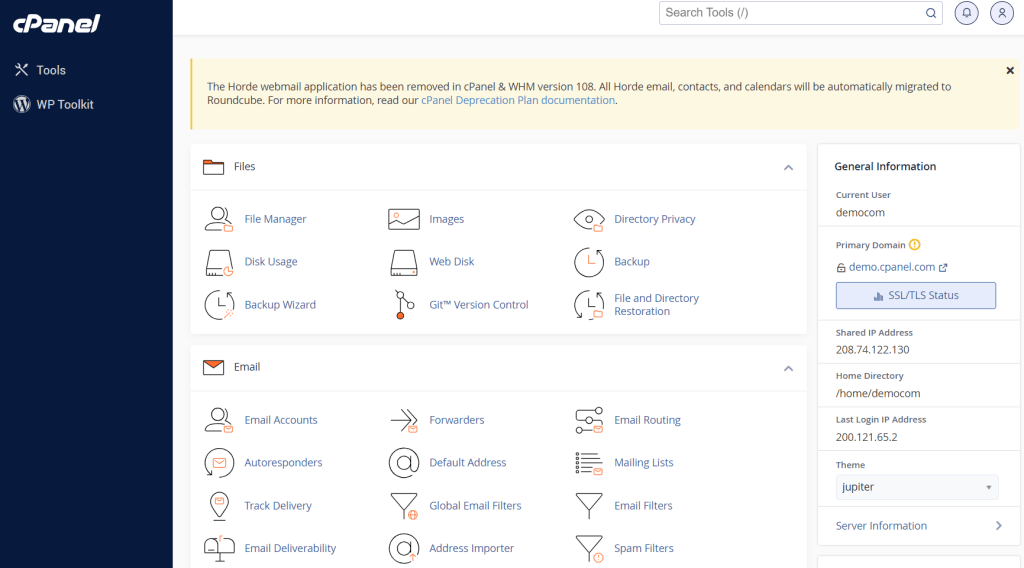Click the Server Information link text

[881, 526]
